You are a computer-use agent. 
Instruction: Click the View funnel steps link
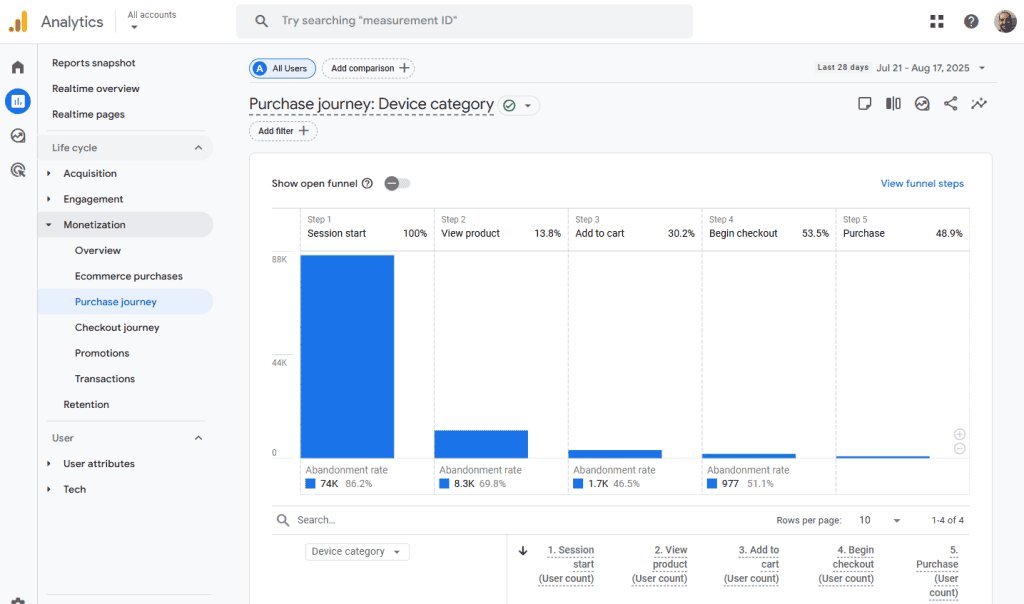[x=922, y=184]
